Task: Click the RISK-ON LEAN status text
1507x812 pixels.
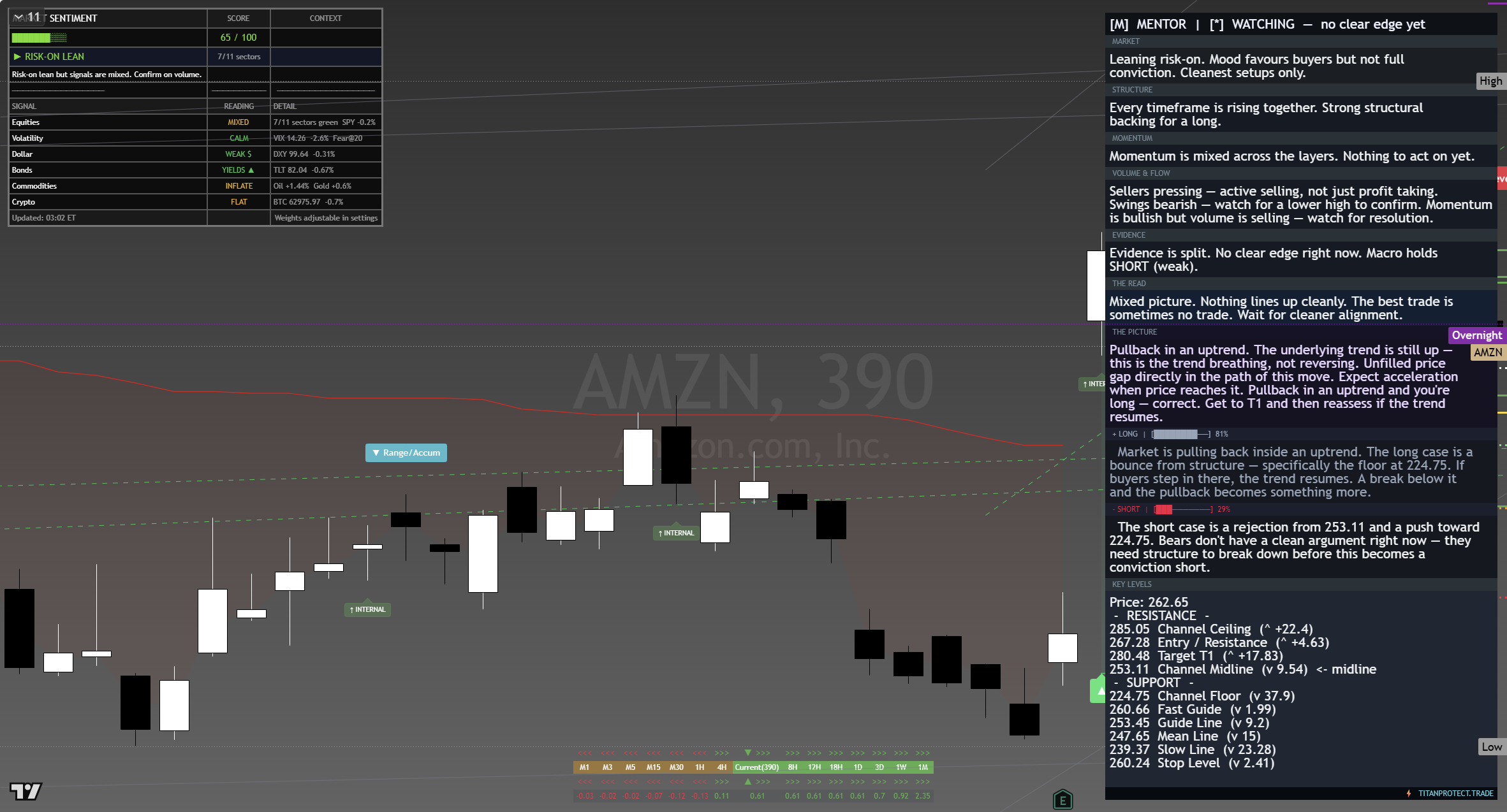Action: click(54, 57)
